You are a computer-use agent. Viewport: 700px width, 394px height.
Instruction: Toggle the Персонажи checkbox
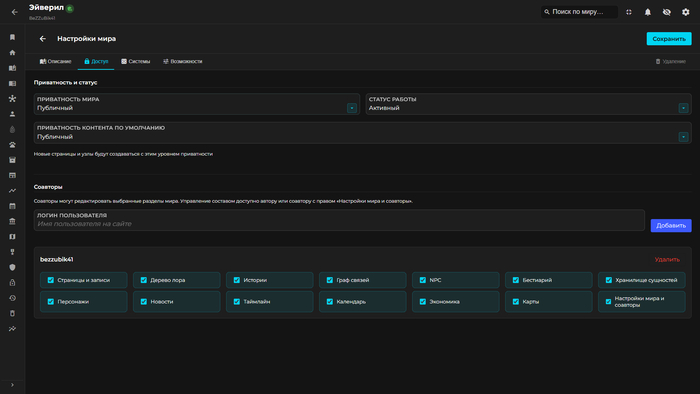50,302
